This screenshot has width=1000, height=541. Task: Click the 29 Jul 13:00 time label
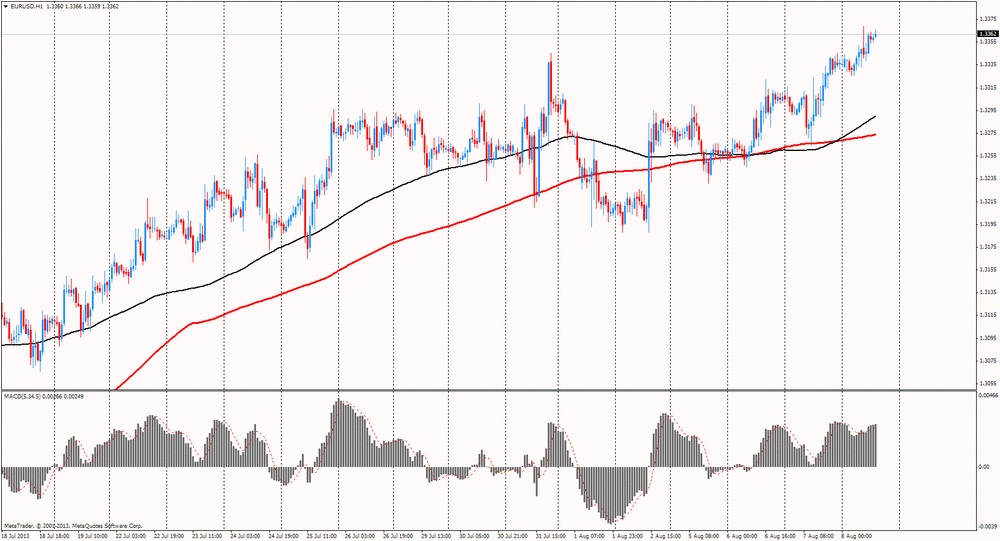(x=437, y=536)
